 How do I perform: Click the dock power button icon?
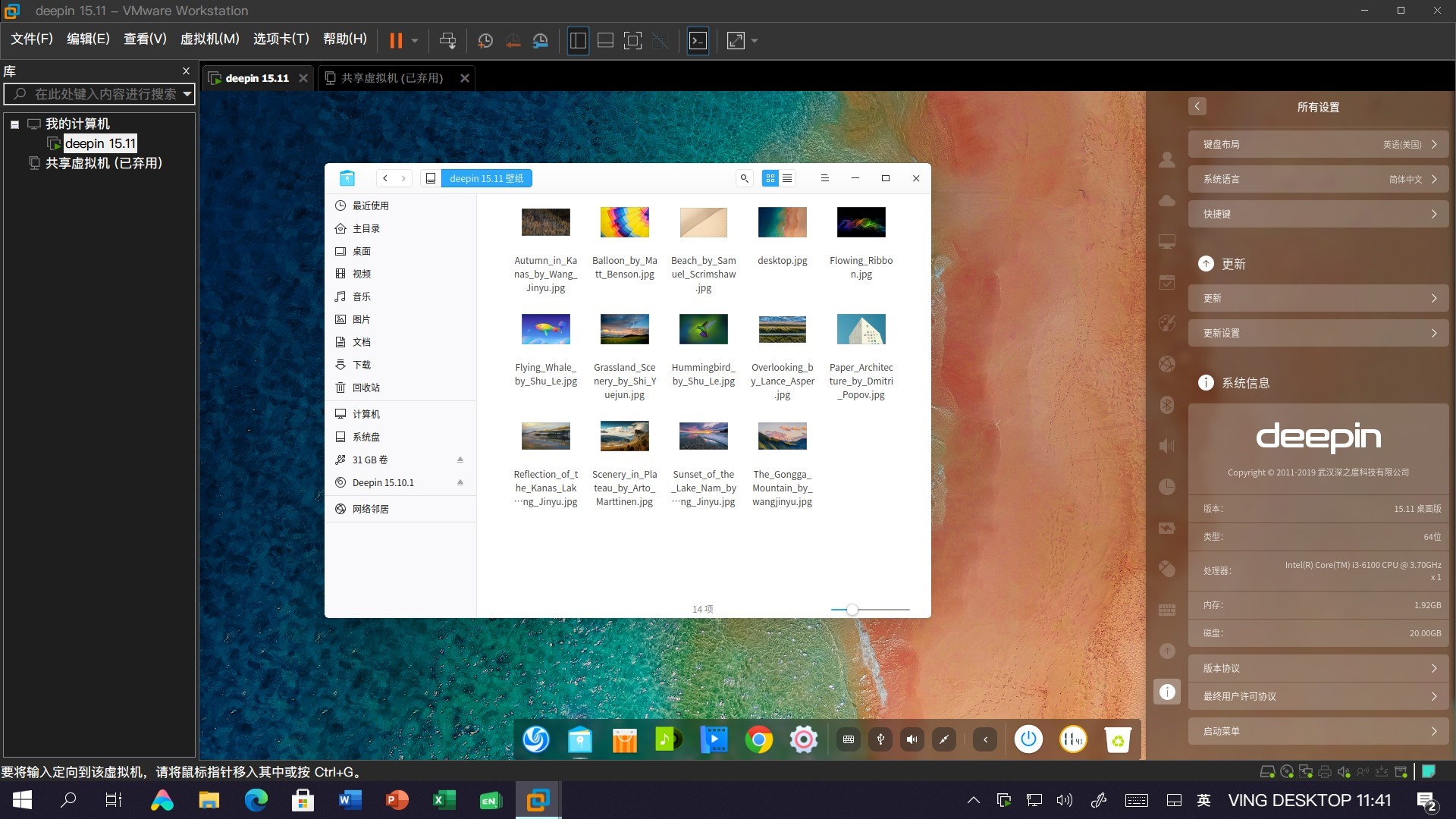coord(1028,739)
